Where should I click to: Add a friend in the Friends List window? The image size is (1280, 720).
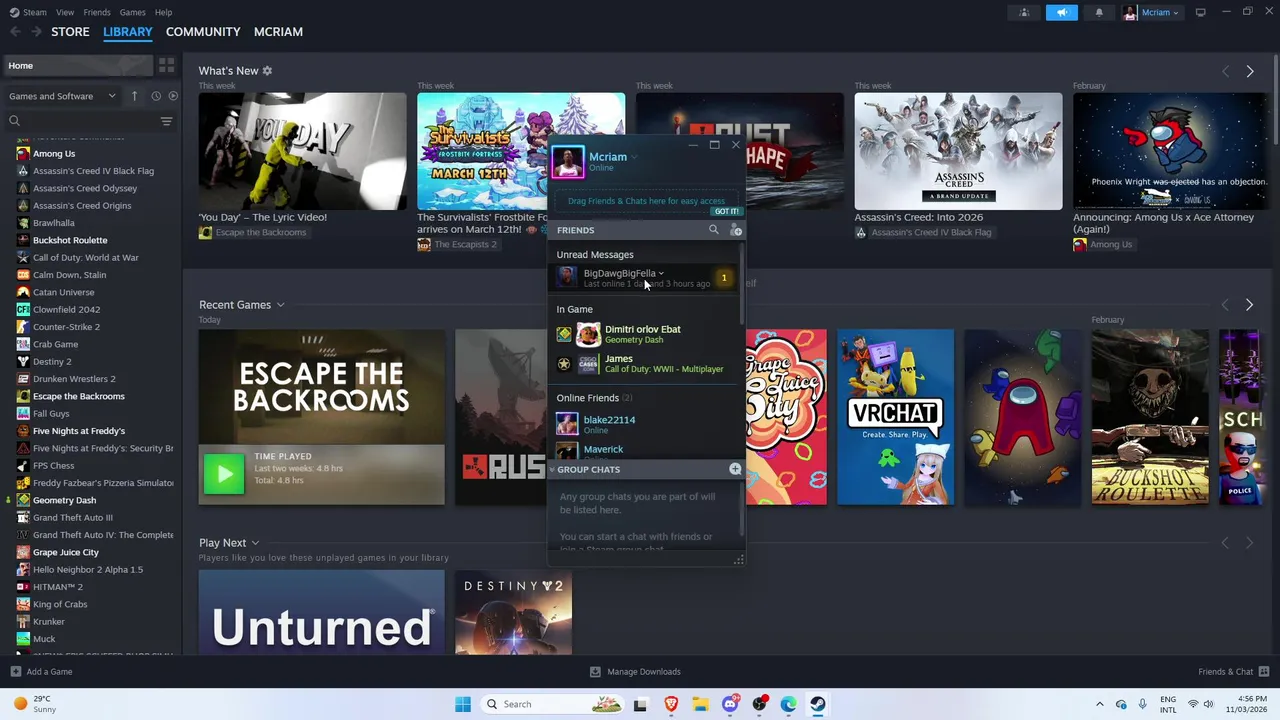(x=736, y=230)
